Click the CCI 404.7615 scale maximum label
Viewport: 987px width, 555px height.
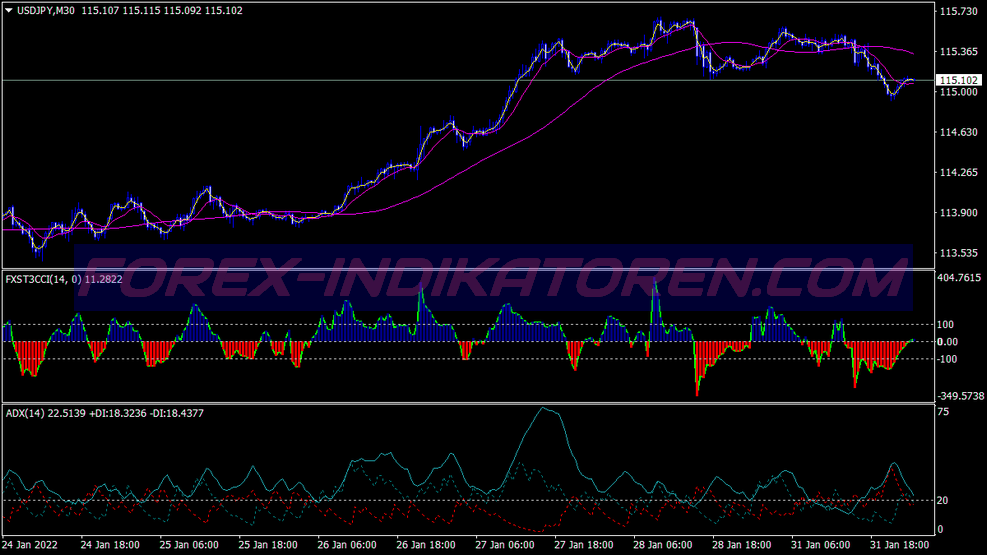[x=960, y=280]
